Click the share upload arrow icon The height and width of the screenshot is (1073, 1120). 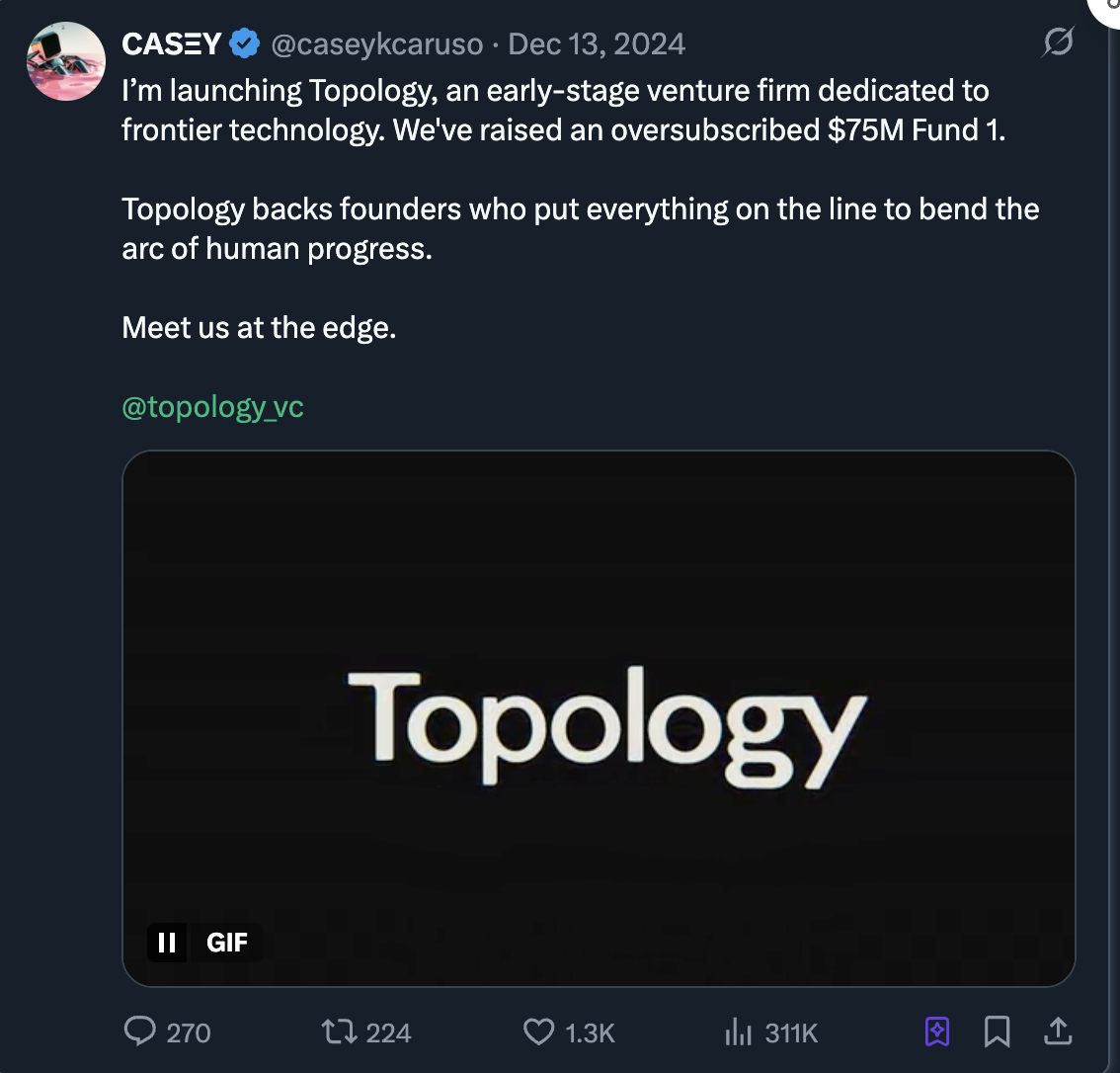pos(1058,1032)
